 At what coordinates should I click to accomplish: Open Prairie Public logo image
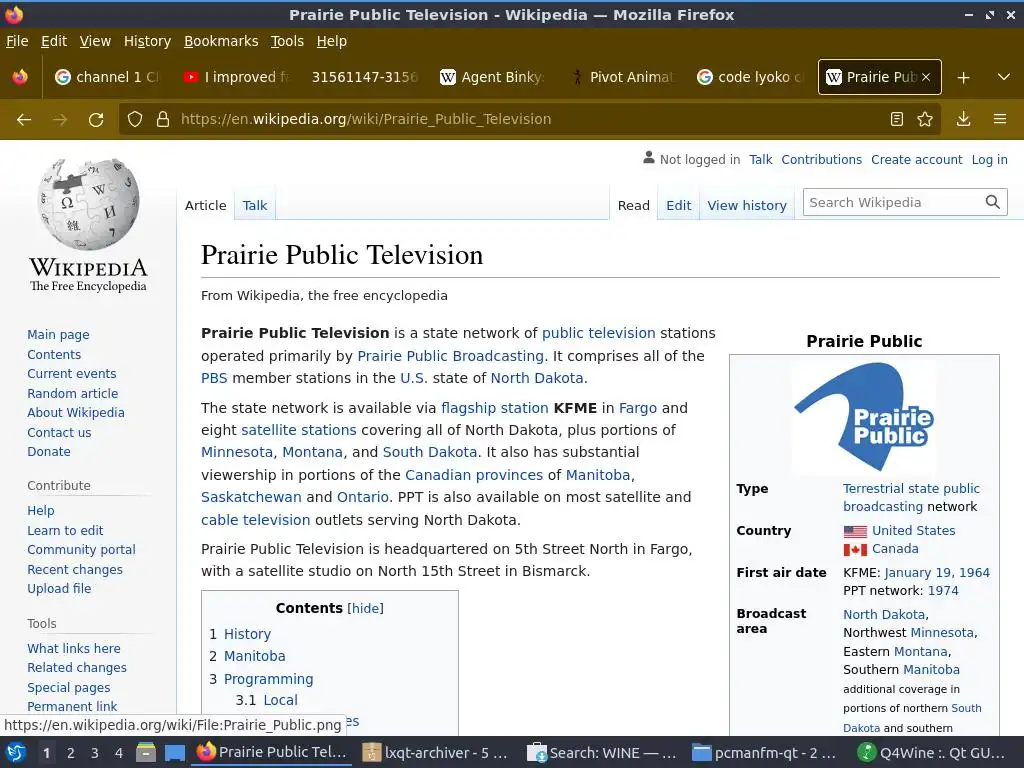864,417
